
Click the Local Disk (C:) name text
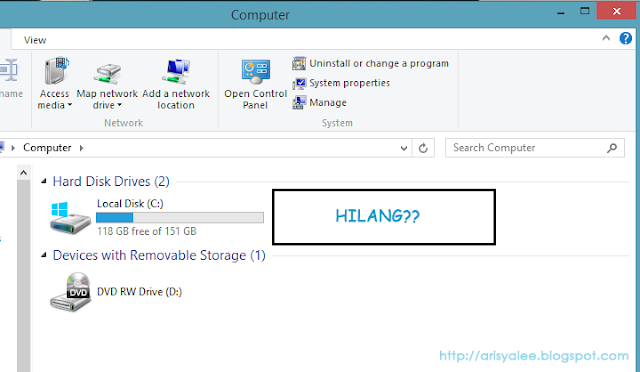pos(130,203)
